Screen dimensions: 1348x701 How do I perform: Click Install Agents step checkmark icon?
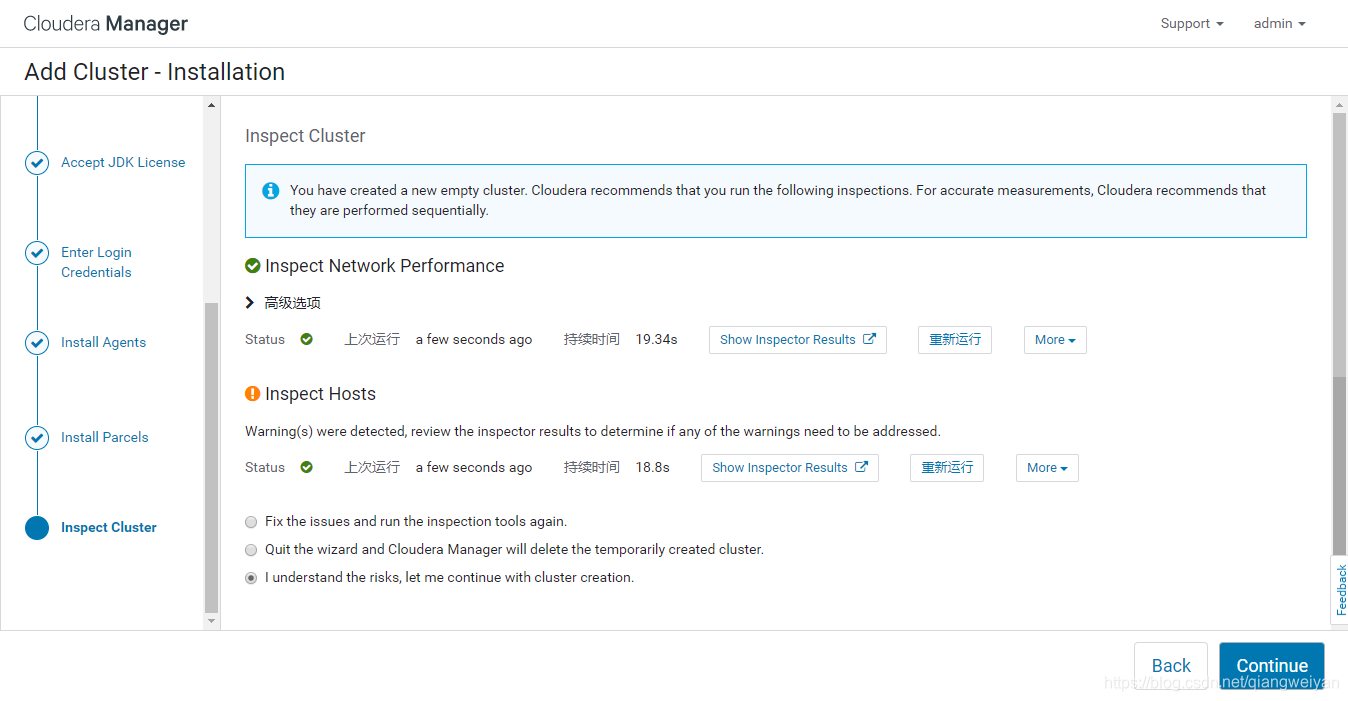coord(37,343)
